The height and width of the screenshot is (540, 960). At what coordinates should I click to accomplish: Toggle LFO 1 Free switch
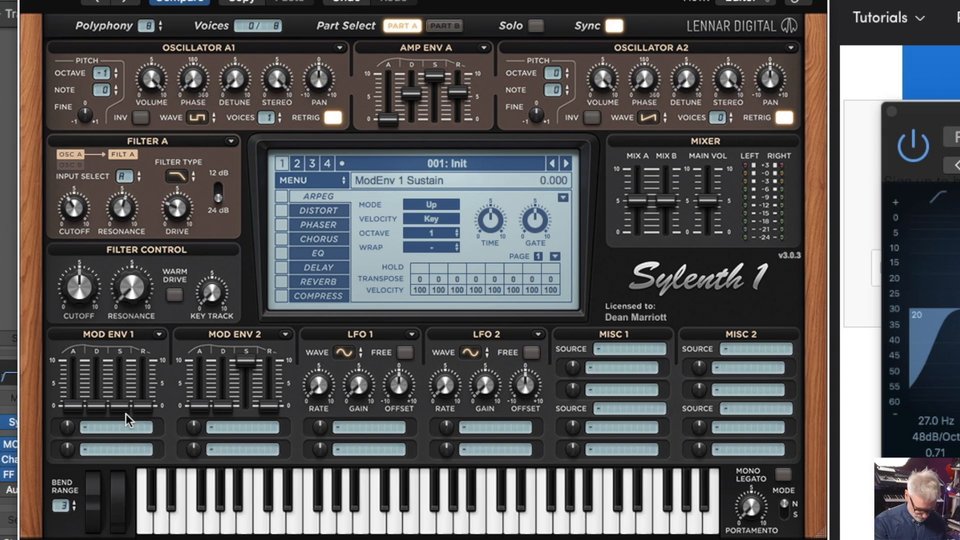point(405,353)
